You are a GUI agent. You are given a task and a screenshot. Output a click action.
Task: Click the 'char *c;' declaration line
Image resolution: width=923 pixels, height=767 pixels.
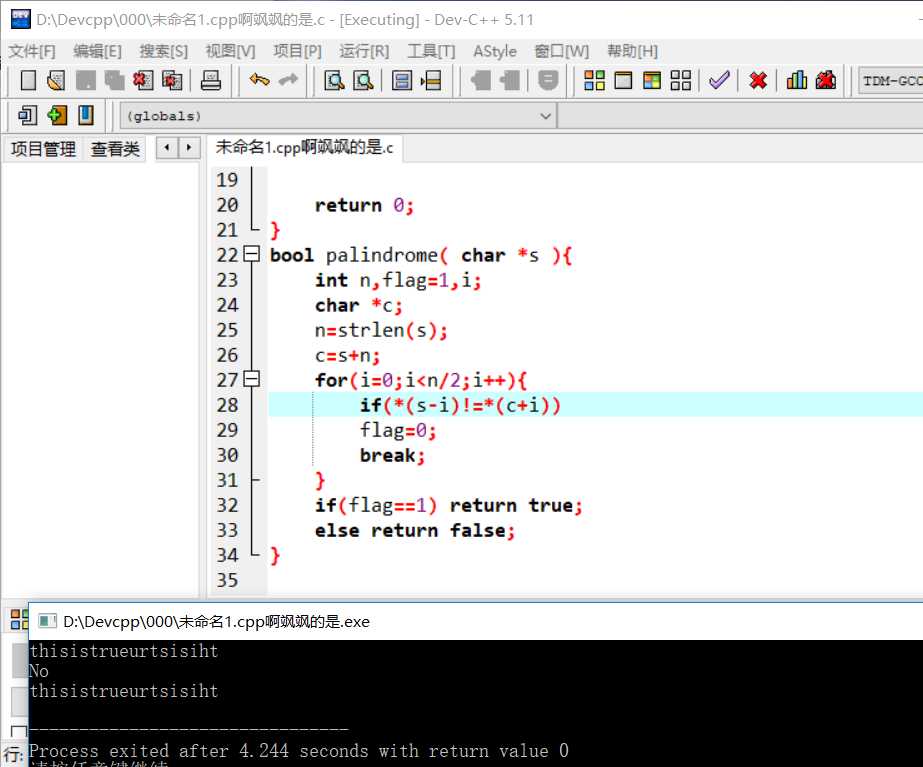[358, 305]
